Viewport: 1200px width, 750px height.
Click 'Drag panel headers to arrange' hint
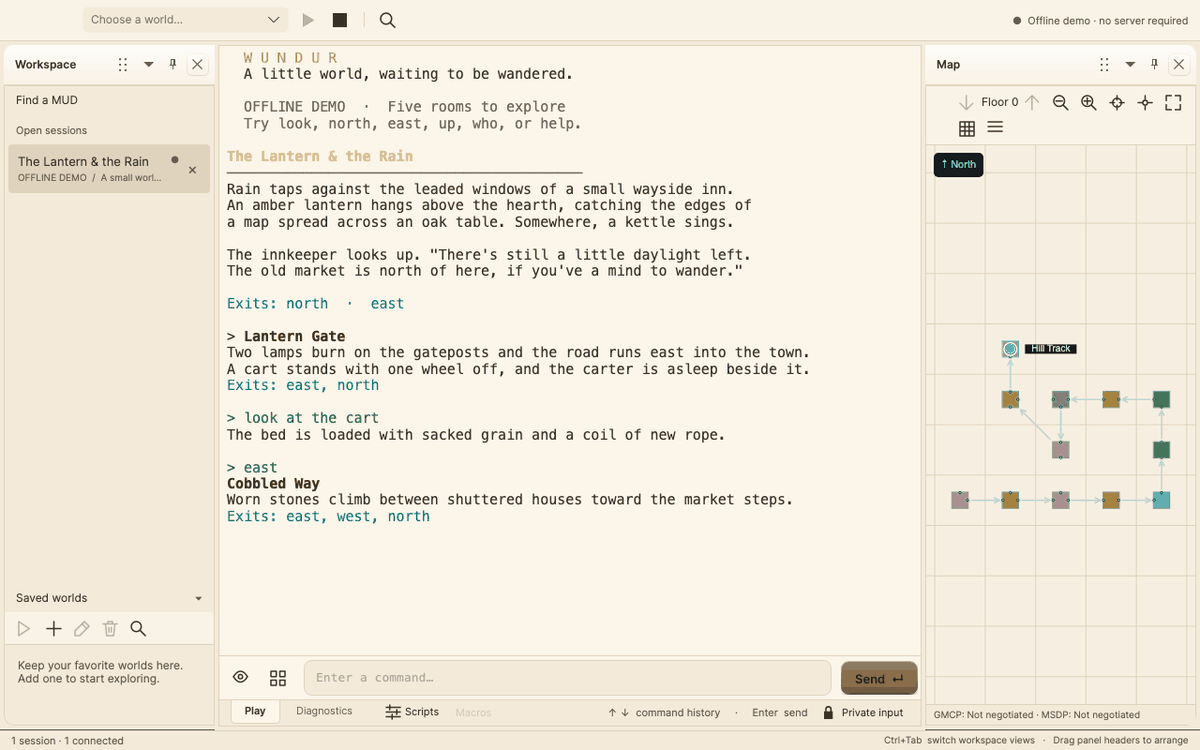coord(1121,741)
